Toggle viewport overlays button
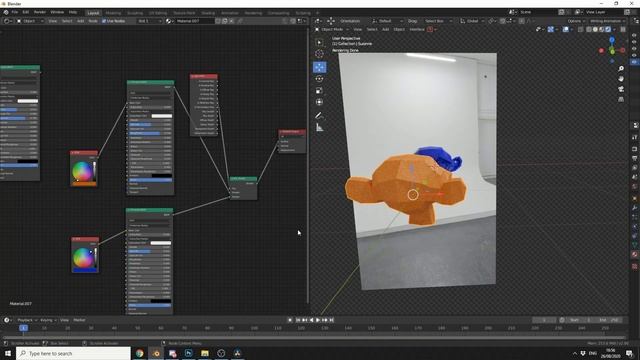 (565, 29)
